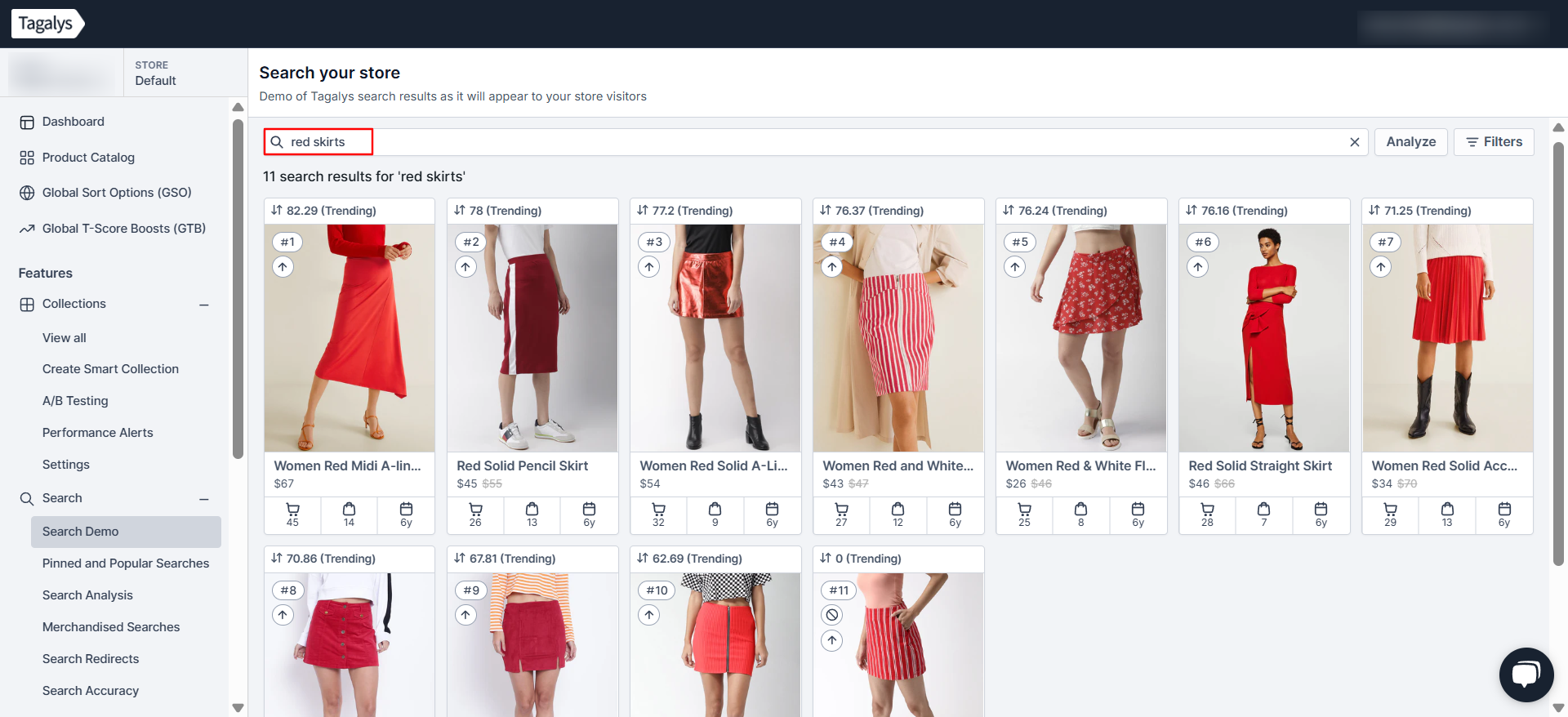Click the up-arrow on product #11
The image size is (1568, 717).
pos(831,640)
